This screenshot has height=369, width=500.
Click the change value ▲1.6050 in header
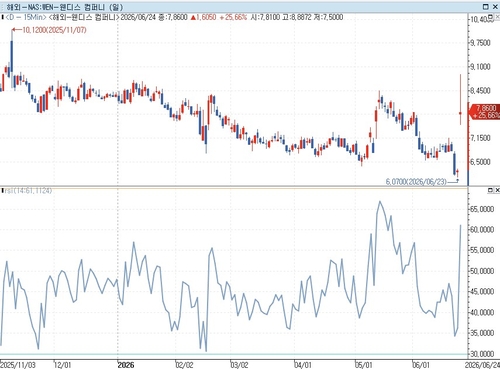(x=203, y=17)
